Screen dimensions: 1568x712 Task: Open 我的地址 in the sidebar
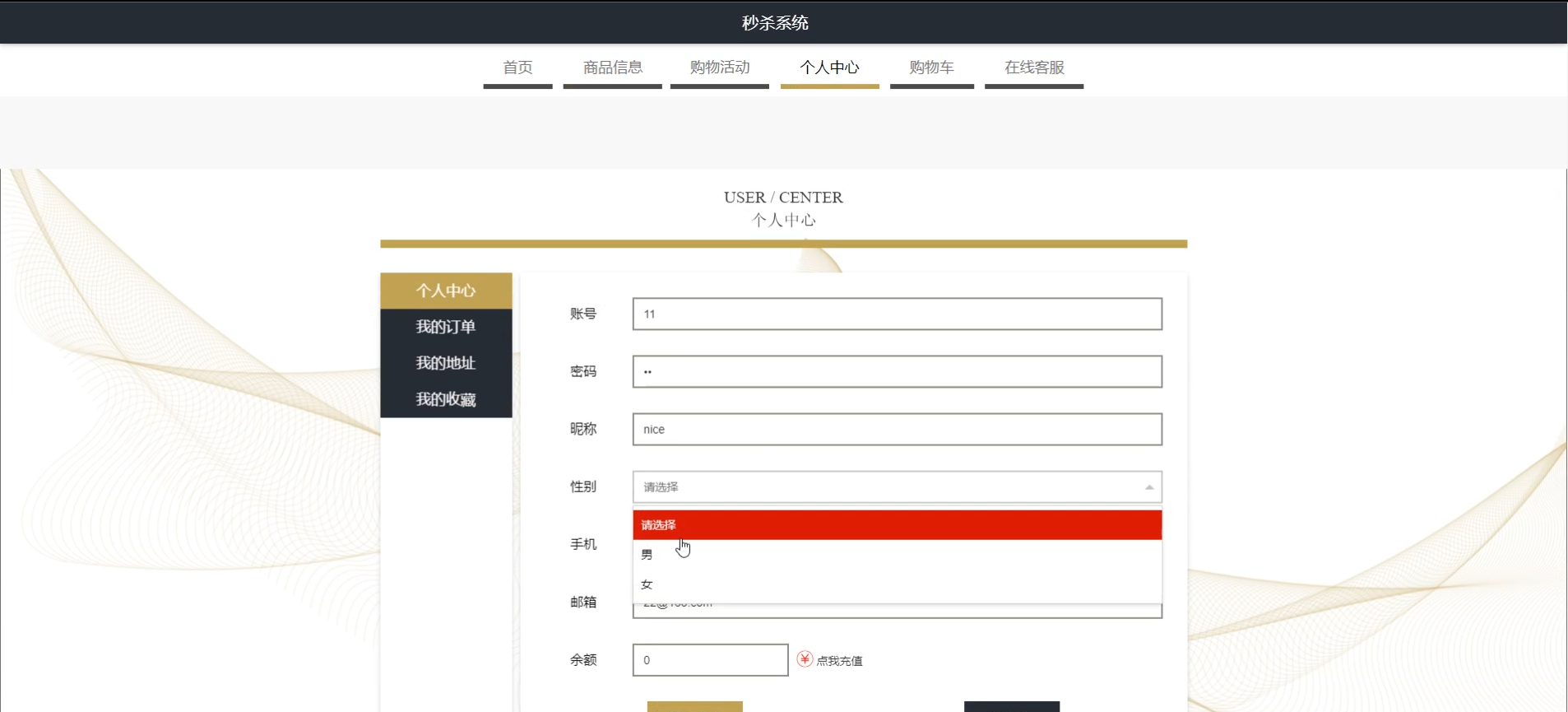[446, 363]
